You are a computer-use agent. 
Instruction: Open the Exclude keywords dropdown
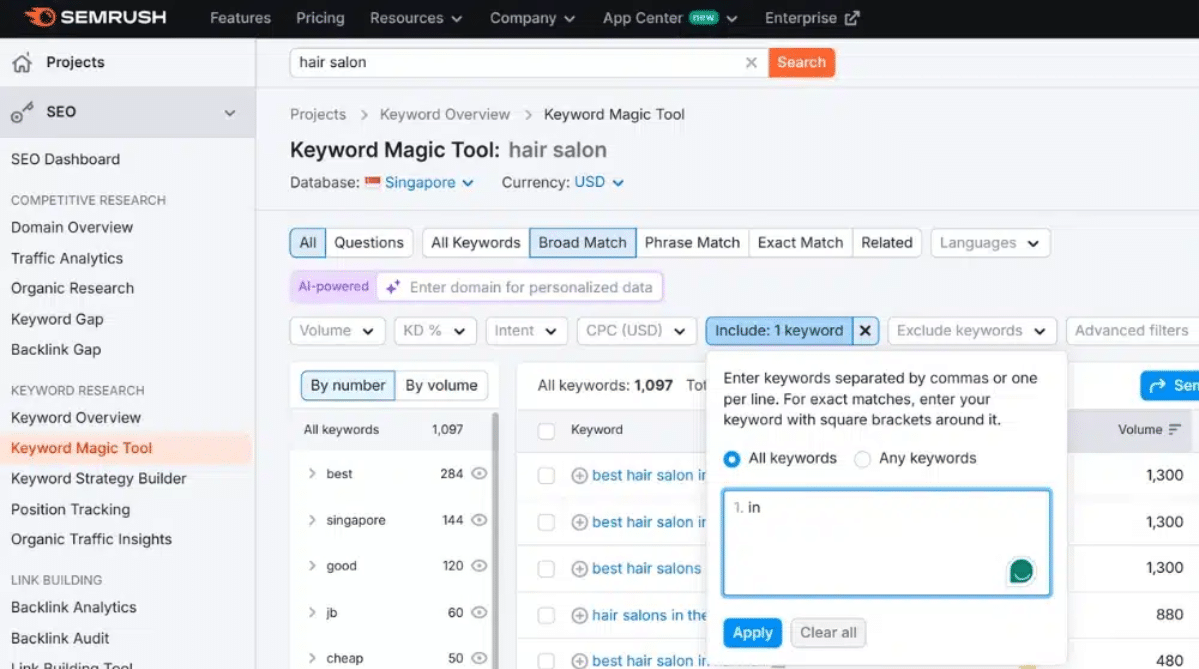[x=972, y=331]
